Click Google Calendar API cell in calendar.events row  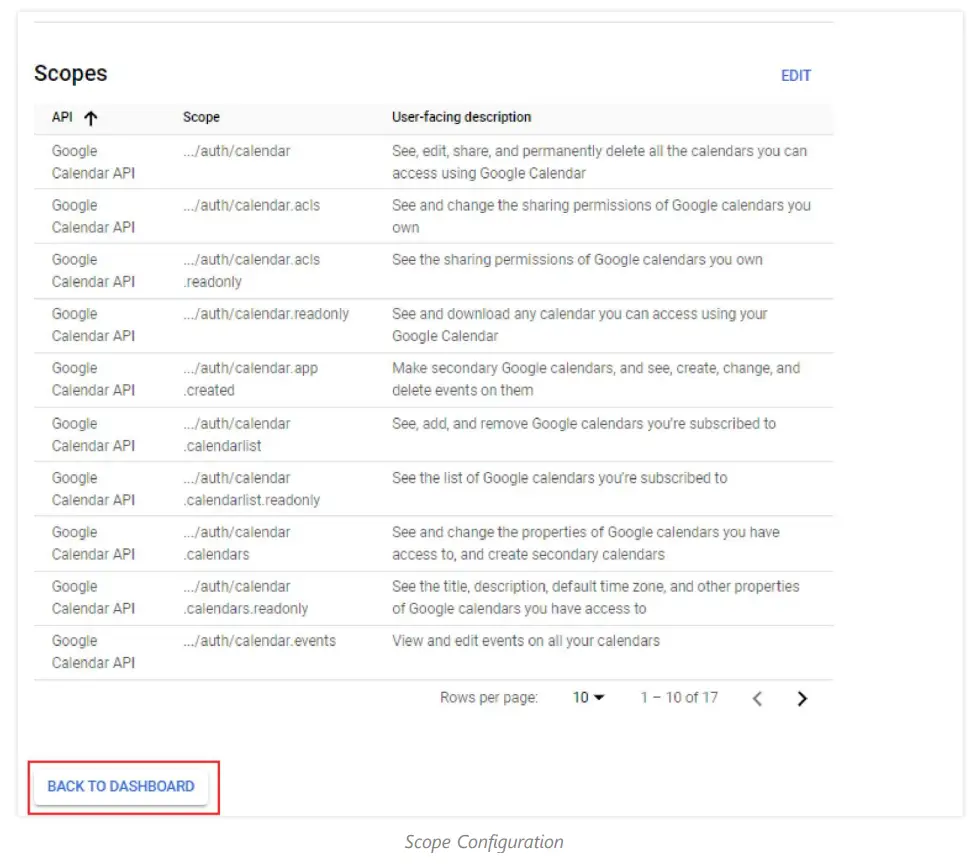click(x=93, y=652)
